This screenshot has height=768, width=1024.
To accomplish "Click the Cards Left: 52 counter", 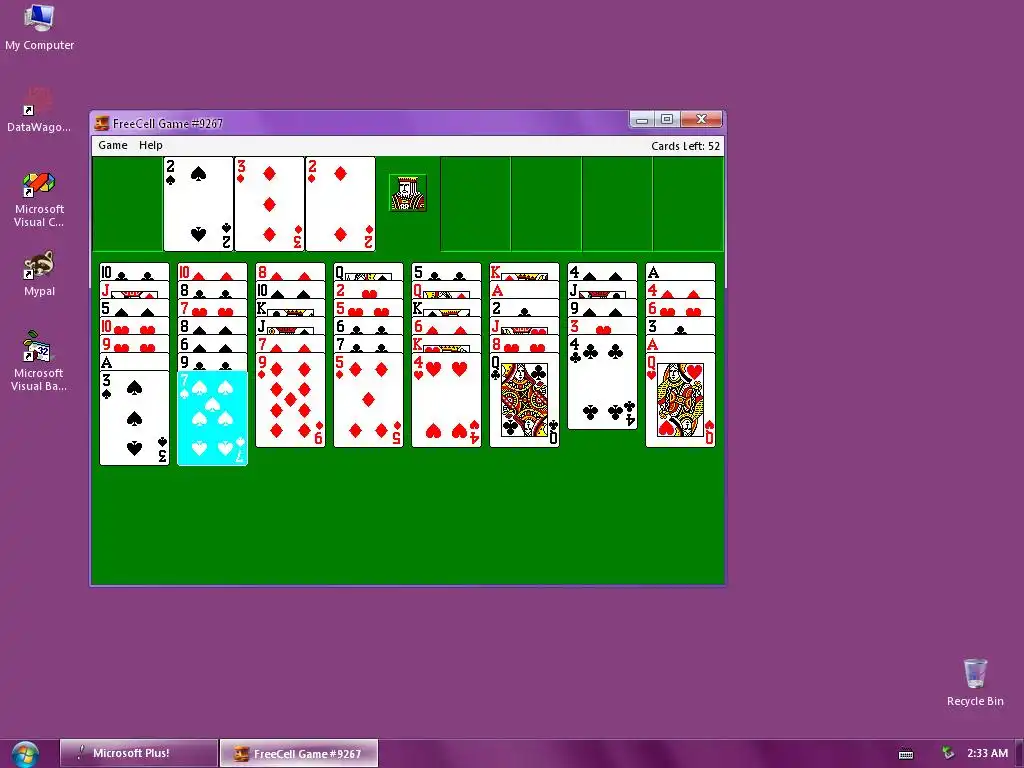I will click(685, 146).
